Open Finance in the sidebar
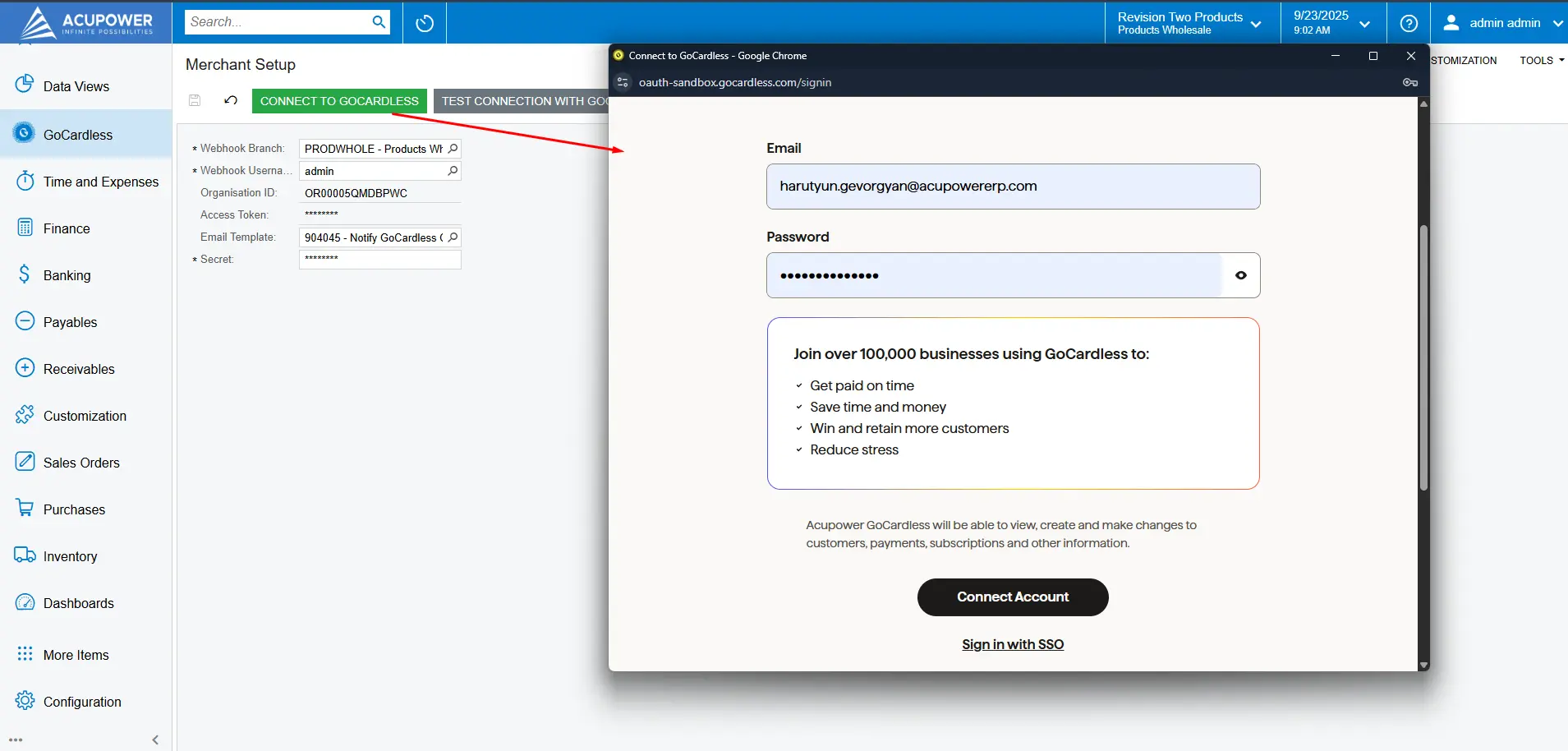 coord(67,228)
